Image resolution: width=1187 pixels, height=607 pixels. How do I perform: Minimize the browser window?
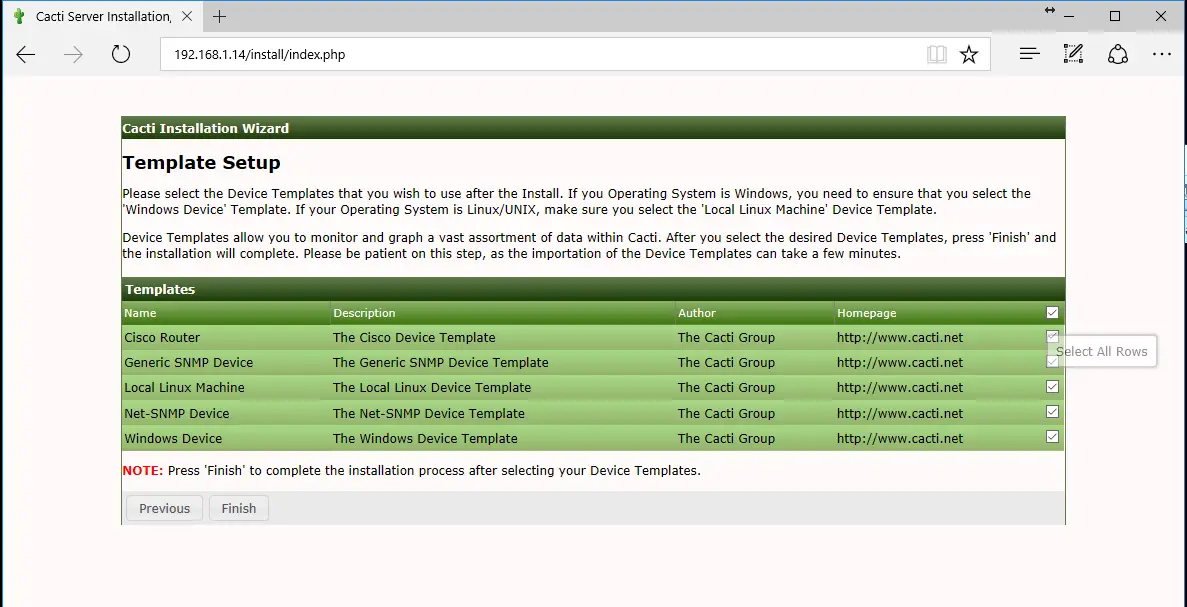[1069, 16]
